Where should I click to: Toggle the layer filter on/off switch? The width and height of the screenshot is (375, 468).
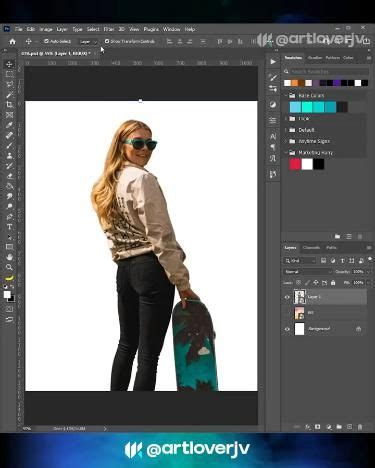click(370, 259)
